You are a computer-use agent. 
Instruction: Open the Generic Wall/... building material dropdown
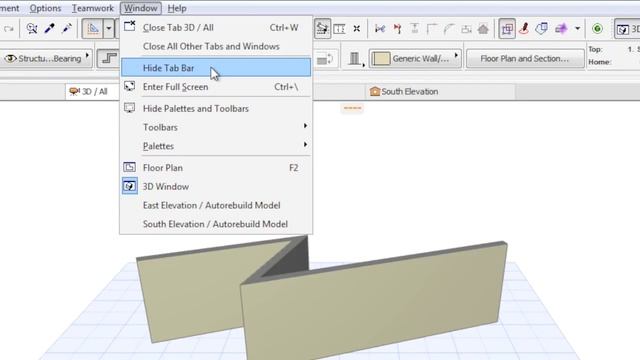point(416,58)
